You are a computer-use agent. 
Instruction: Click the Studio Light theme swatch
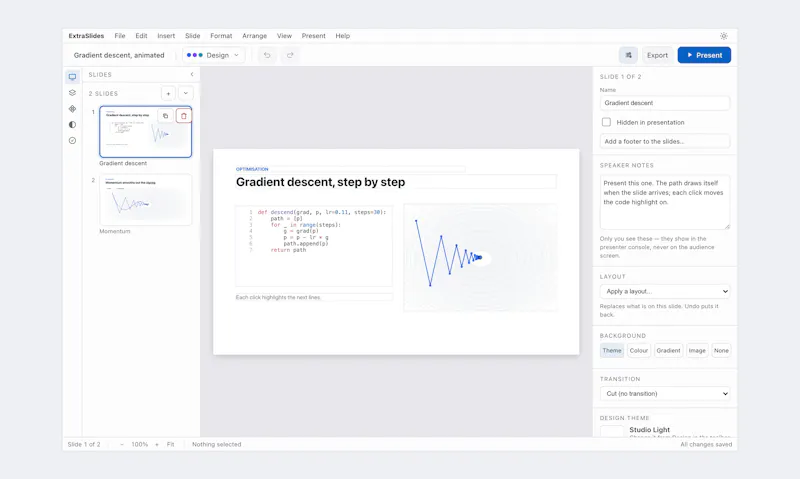(x=612, y=432)
